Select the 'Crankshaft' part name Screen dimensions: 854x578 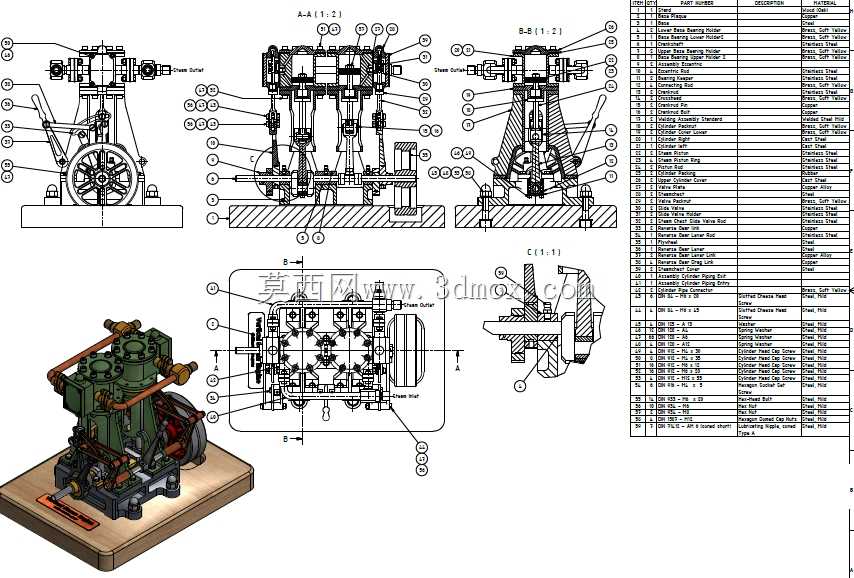click(x=670, y=44)
